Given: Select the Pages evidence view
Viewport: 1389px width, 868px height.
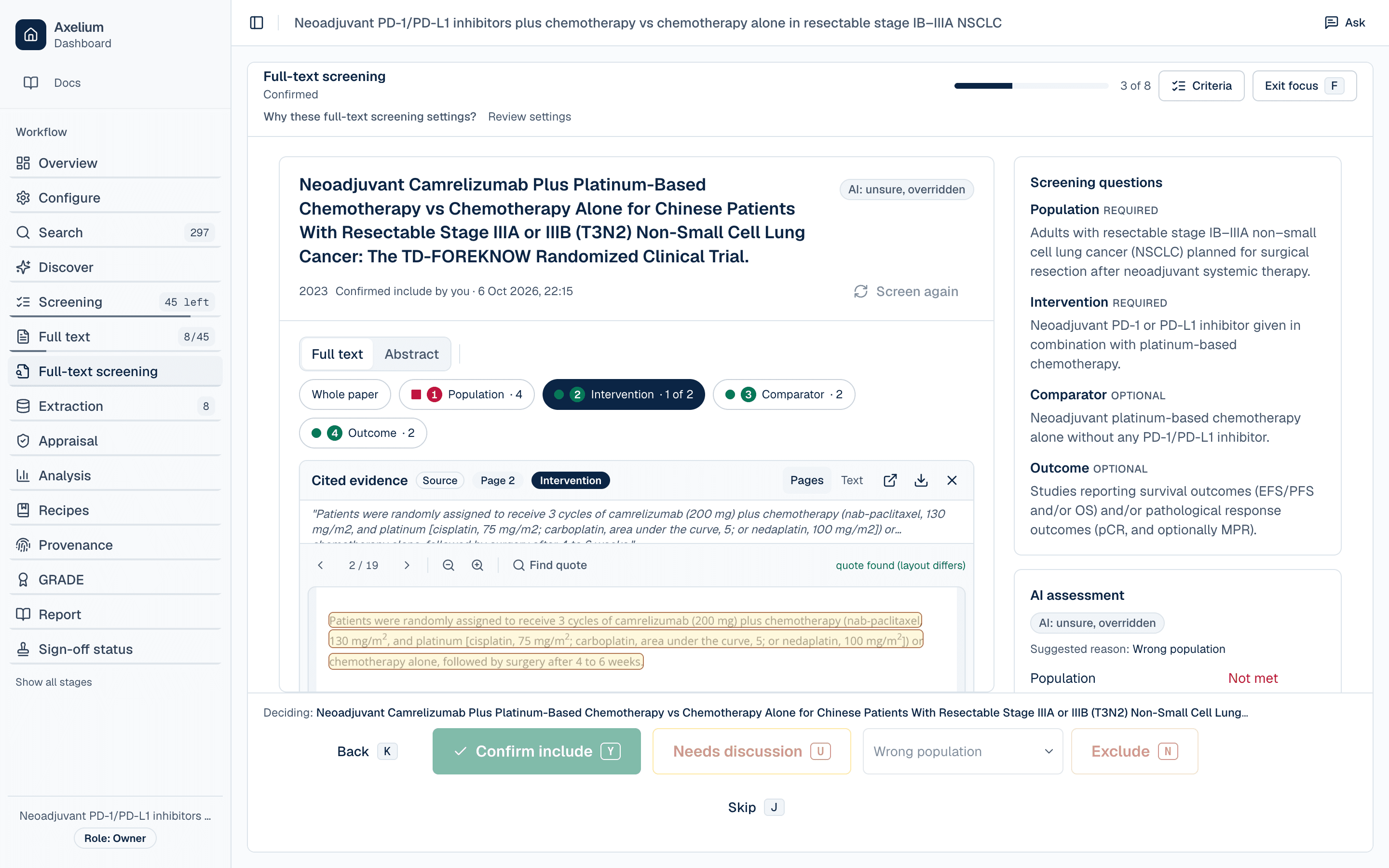Looking at the screenshot, I should [x=806, y=480].
